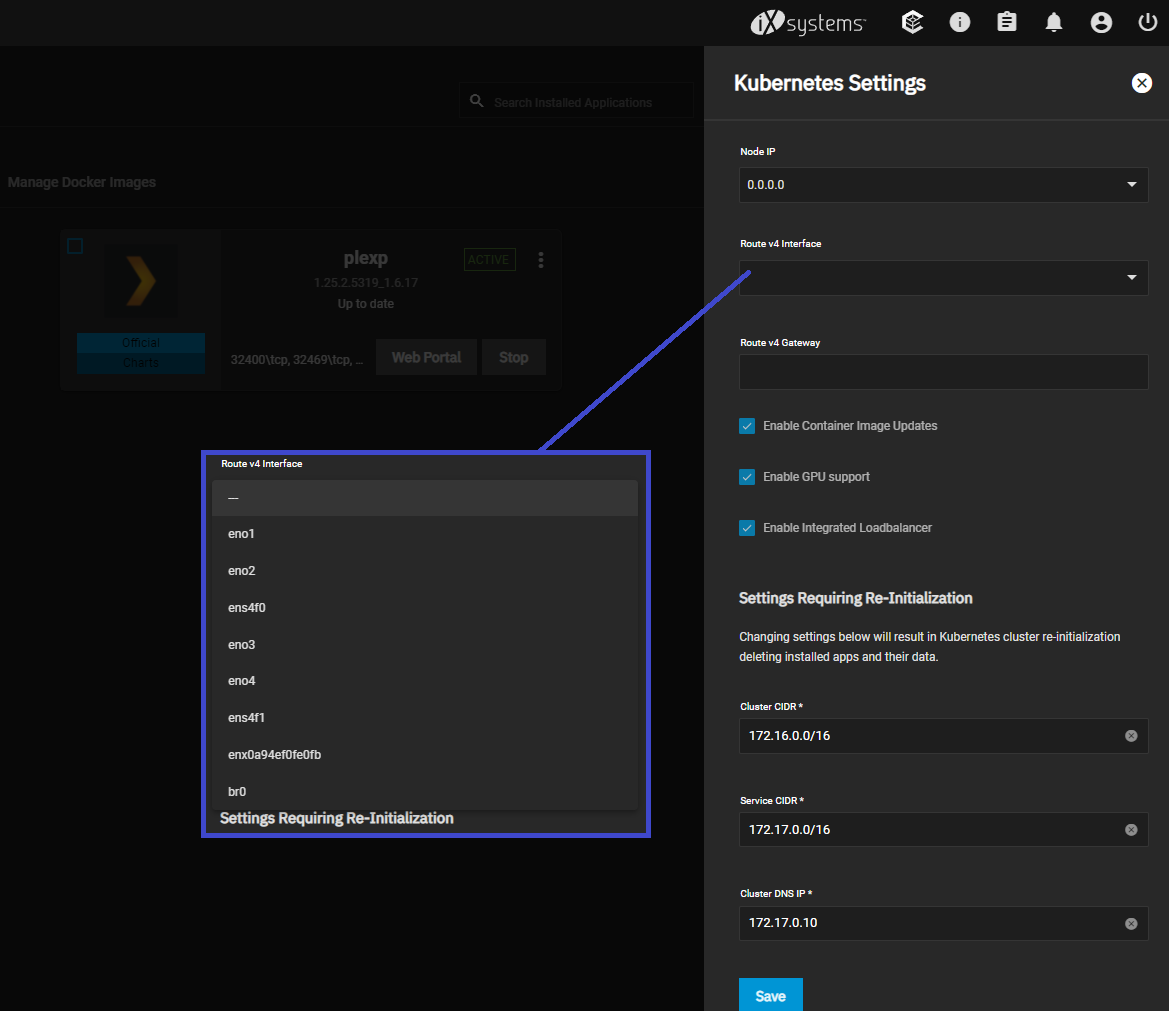Focus the Search Installed Applications box
The height and width of the screenshot is (1012, 1169).
click(576, 101)
